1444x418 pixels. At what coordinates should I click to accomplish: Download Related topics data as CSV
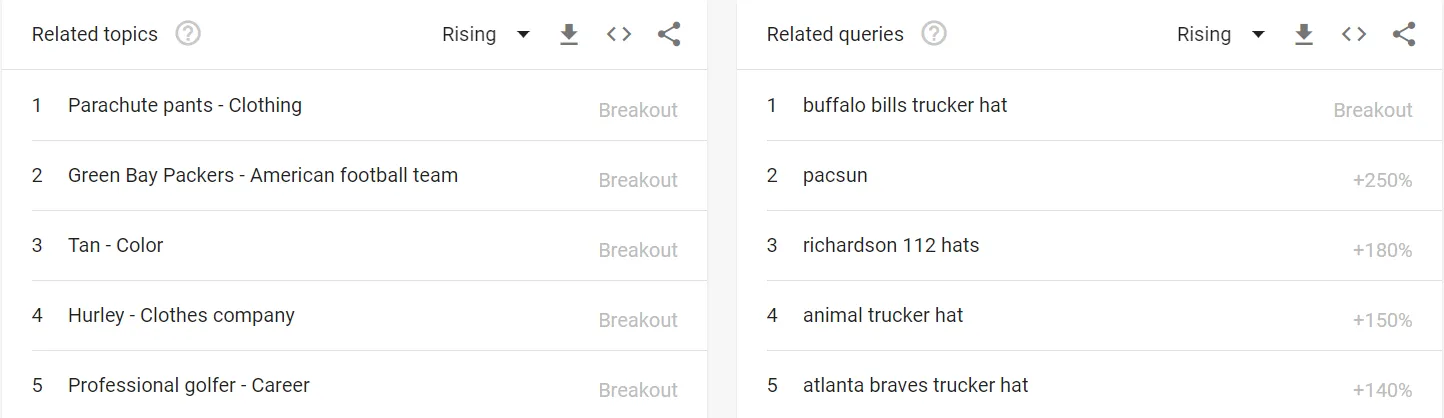click(x=569, y=35)
